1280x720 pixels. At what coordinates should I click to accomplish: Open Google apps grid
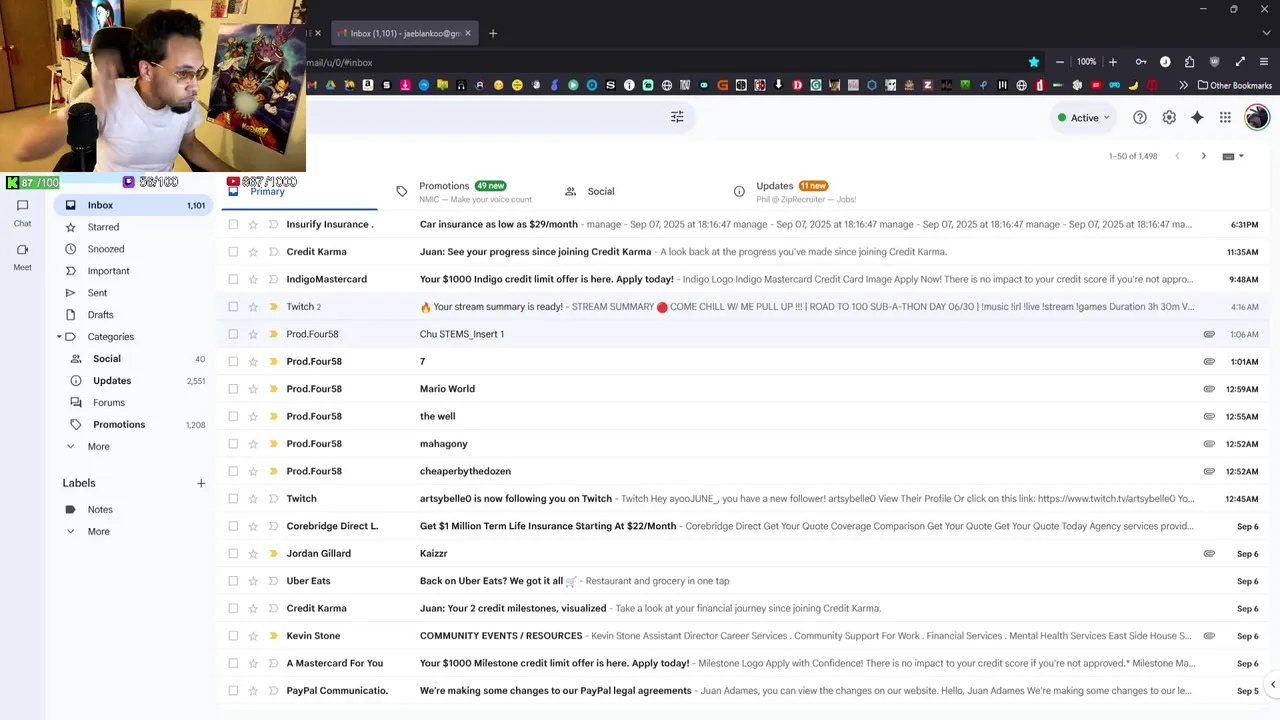point(1225,118)
